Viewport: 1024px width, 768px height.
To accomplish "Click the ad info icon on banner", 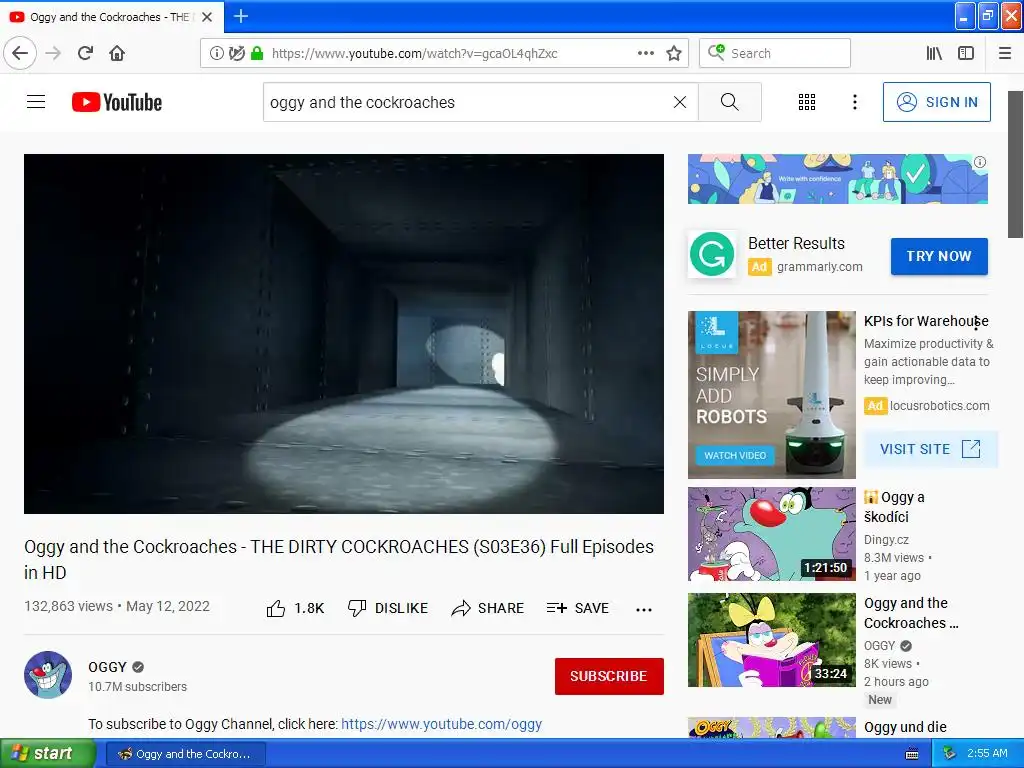I will [x=980, y=162].
